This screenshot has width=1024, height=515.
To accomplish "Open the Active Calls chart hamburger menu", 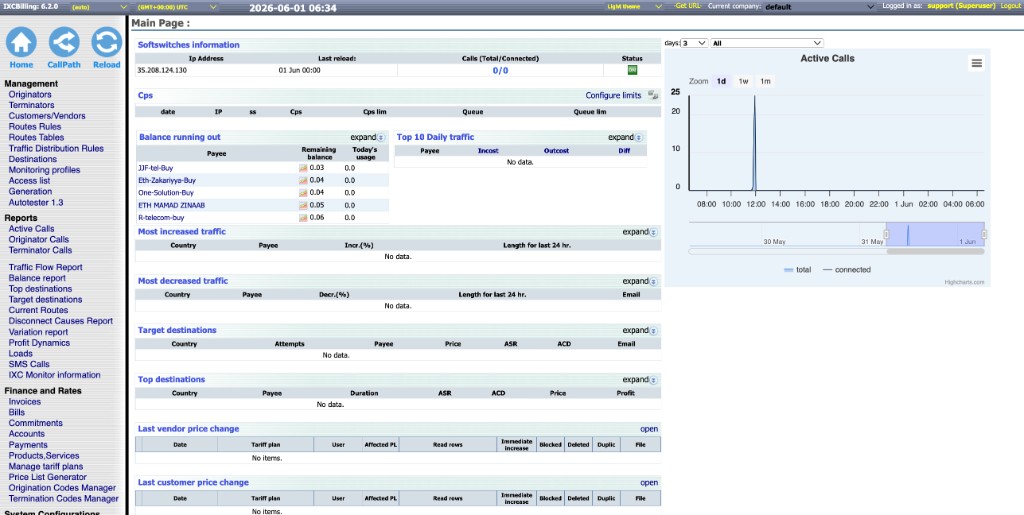I will tap(976, 63).
